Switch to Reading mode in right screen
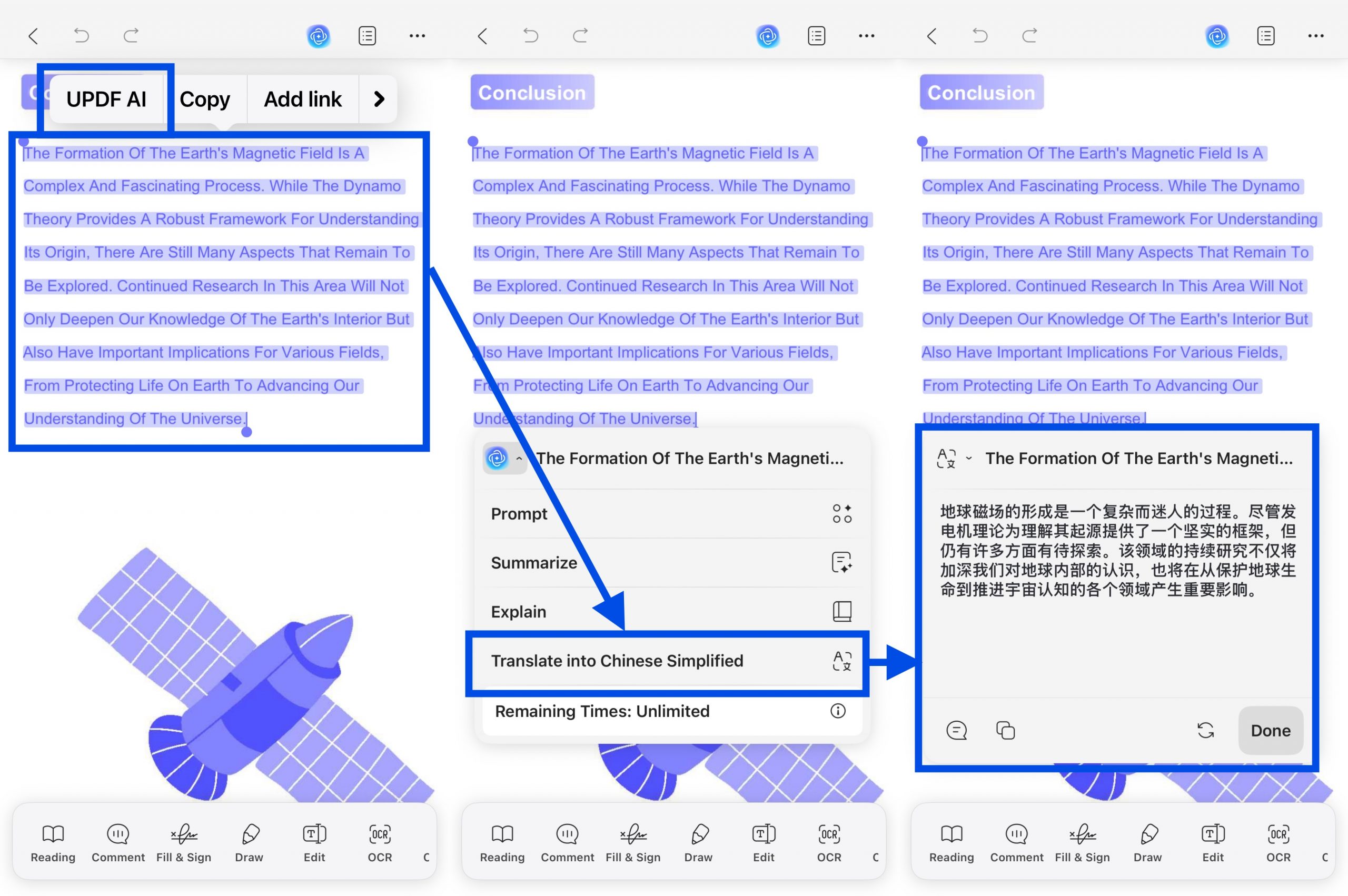This screenshot has height=896, width=1348. point(951,843)
